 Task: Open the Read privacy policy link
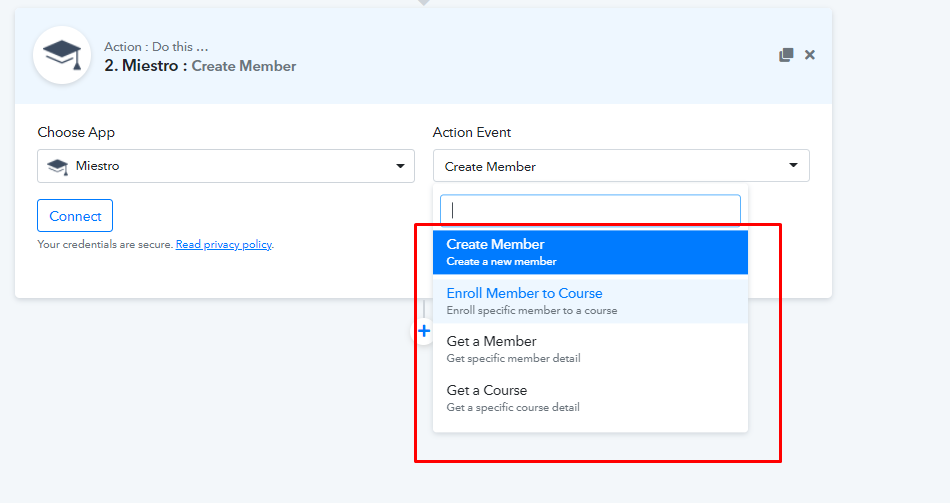click(224, 245)
